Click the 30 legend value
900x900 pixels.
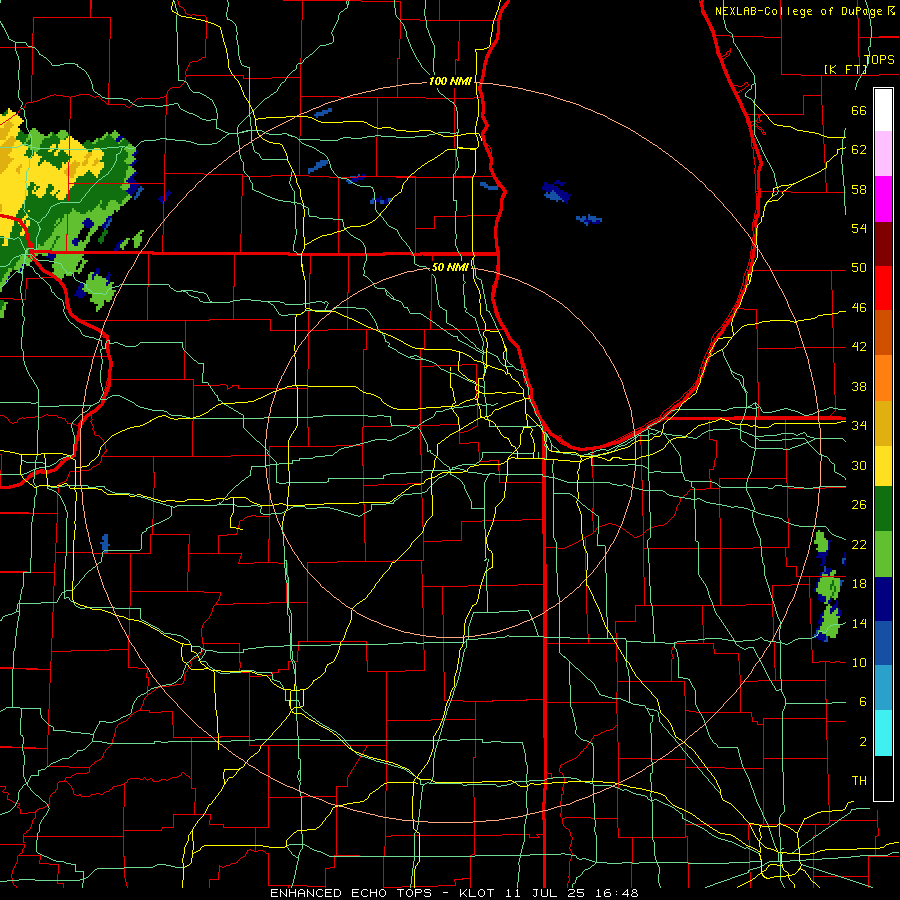point(859,465)
